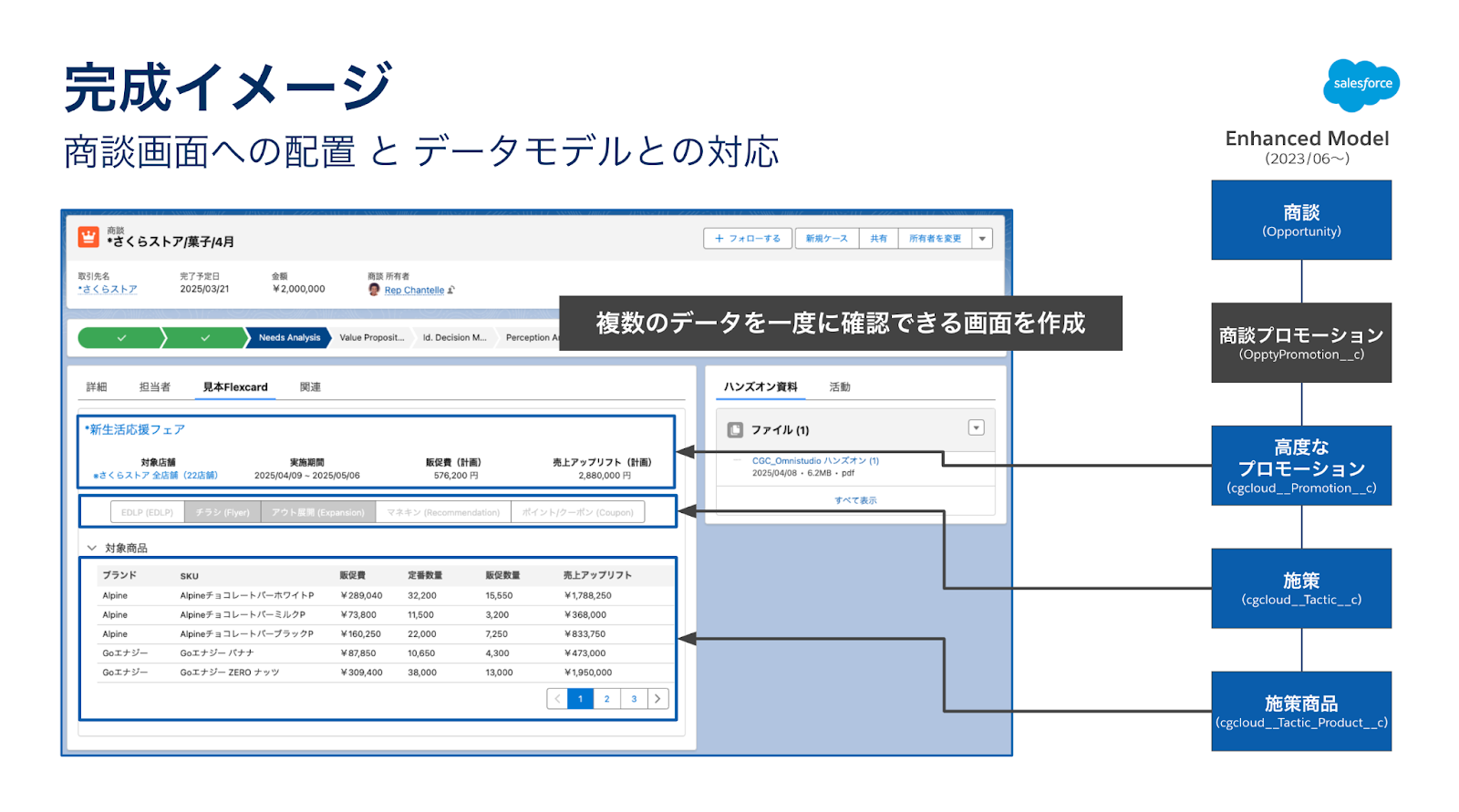Click the 共有 share button

pos(878,239)
